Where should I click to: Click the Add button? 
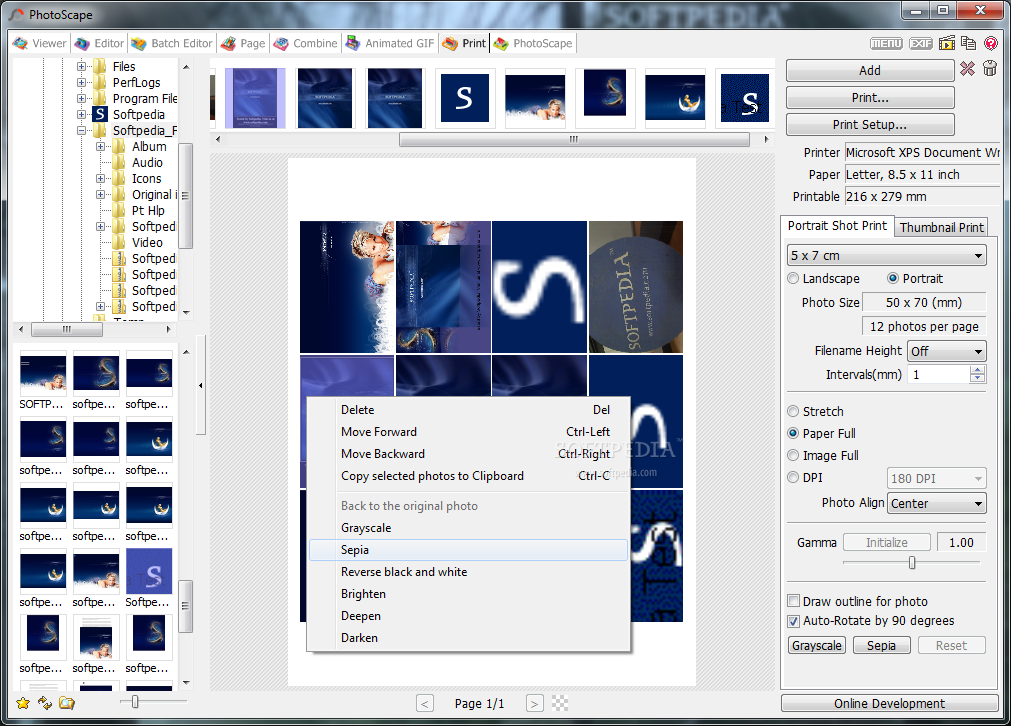pos(870,70)
